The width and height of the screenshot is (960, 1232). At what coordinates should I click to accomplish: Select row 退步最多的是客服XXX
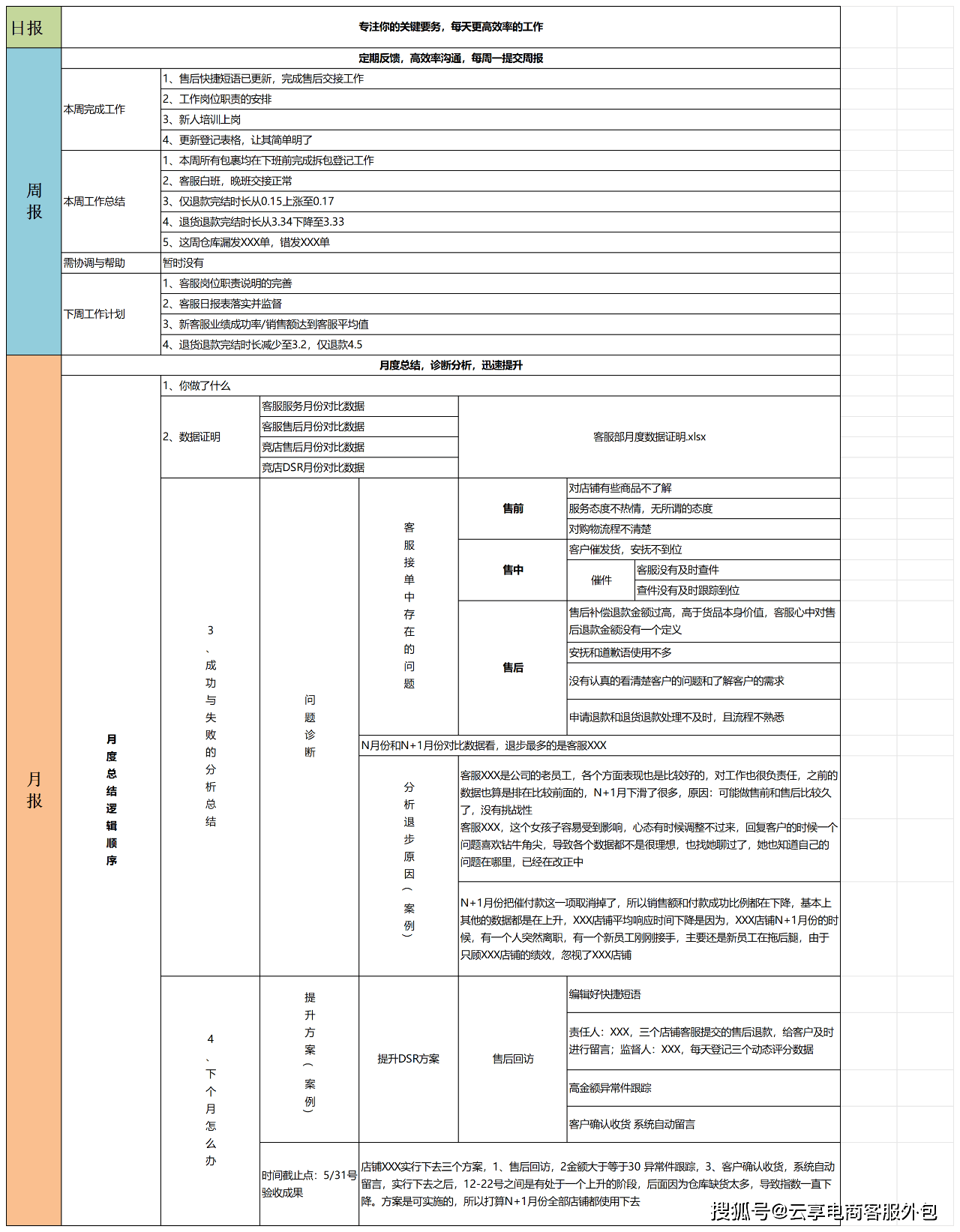tap(600, 745)
